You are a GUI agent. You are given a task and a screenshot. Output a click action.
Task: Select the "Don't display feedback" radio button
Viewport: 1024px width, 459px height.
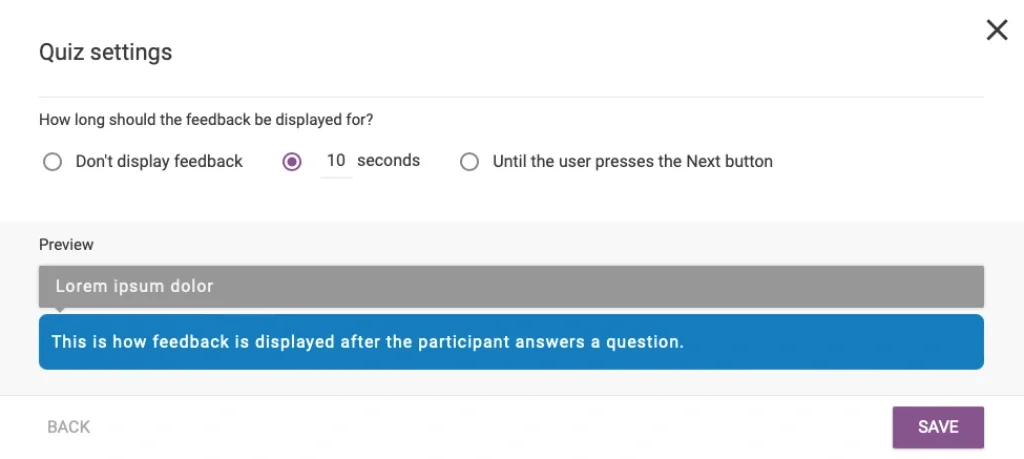(52, 162)
